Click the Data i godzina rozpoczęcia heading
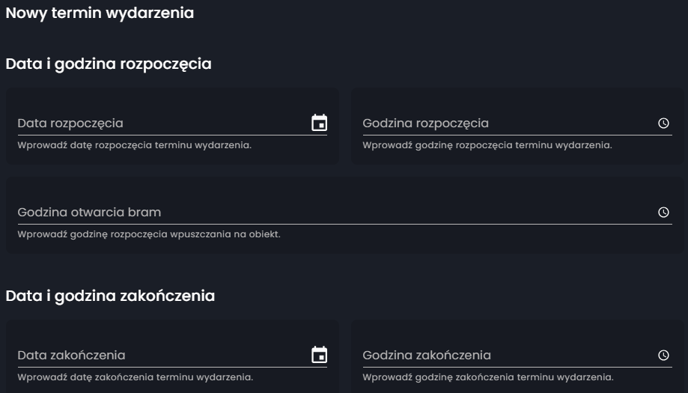Viewport: 688px width, 393px height. 108,64
